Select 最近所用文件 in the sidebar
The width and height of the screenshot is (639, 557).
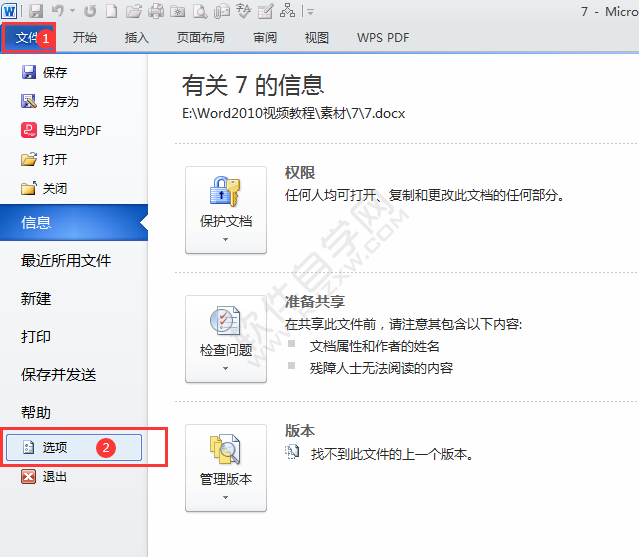point(66,260)
